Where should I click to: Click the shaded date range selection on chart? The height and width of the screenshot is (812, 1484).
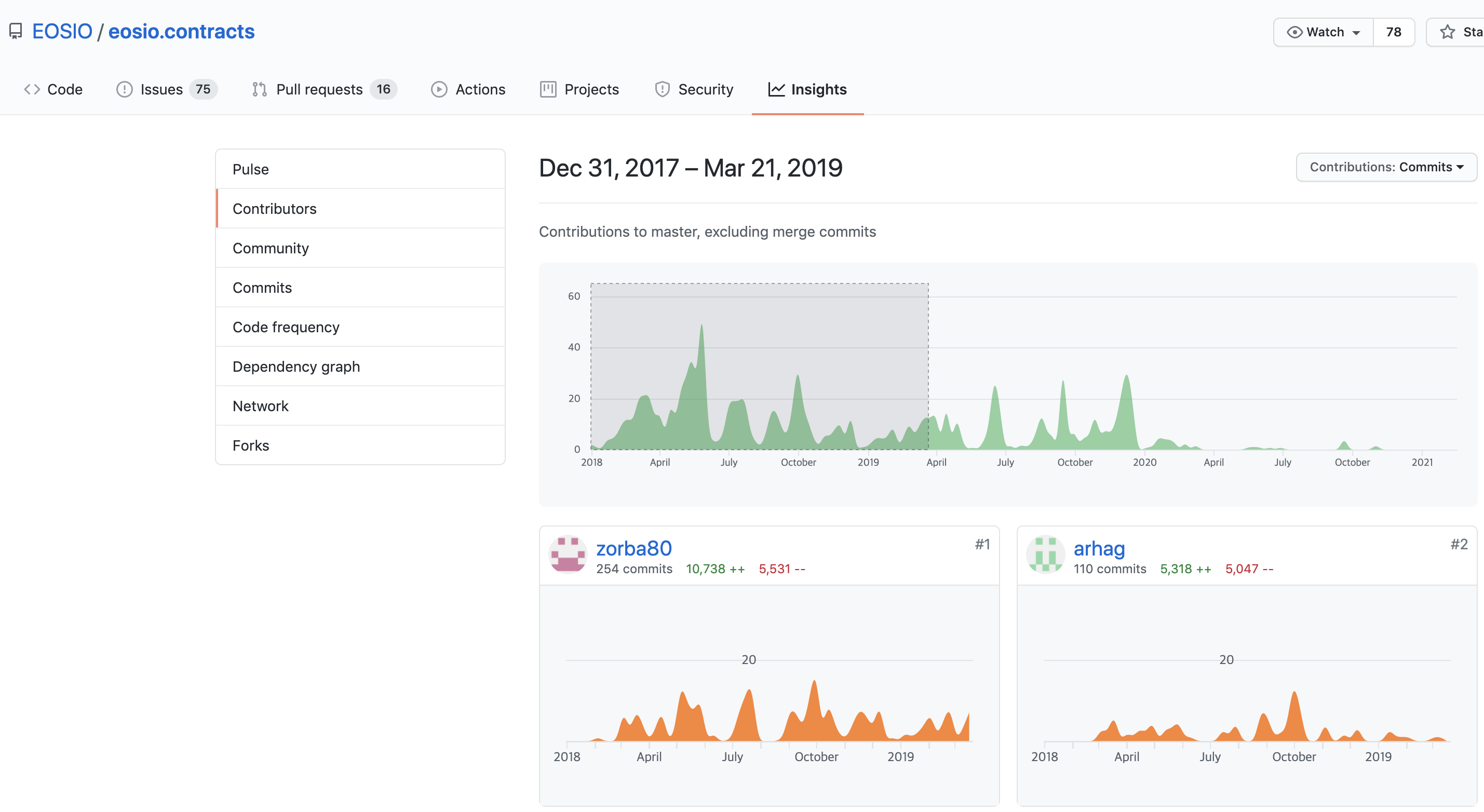pyautogui.click(x=759, y=366)
